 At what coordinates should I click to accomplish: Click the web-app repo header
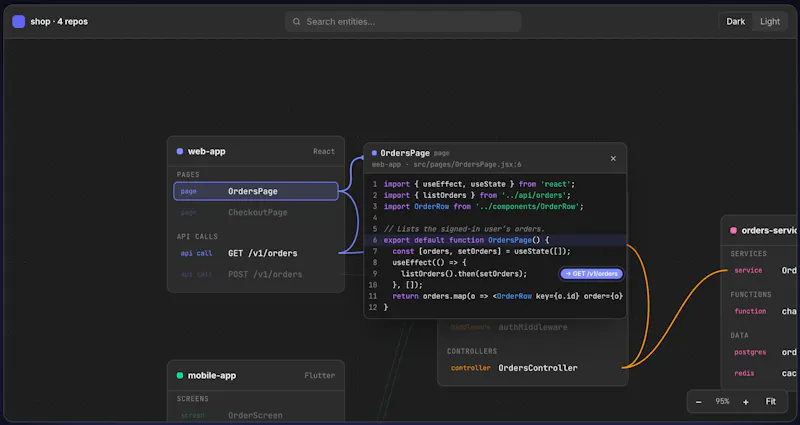coord(256,152)
